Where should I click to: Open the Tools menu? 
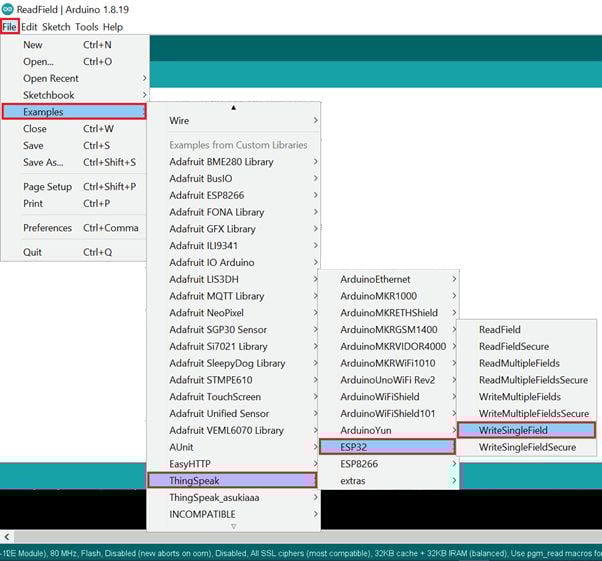pyautogui.click(x=87, y=27)
